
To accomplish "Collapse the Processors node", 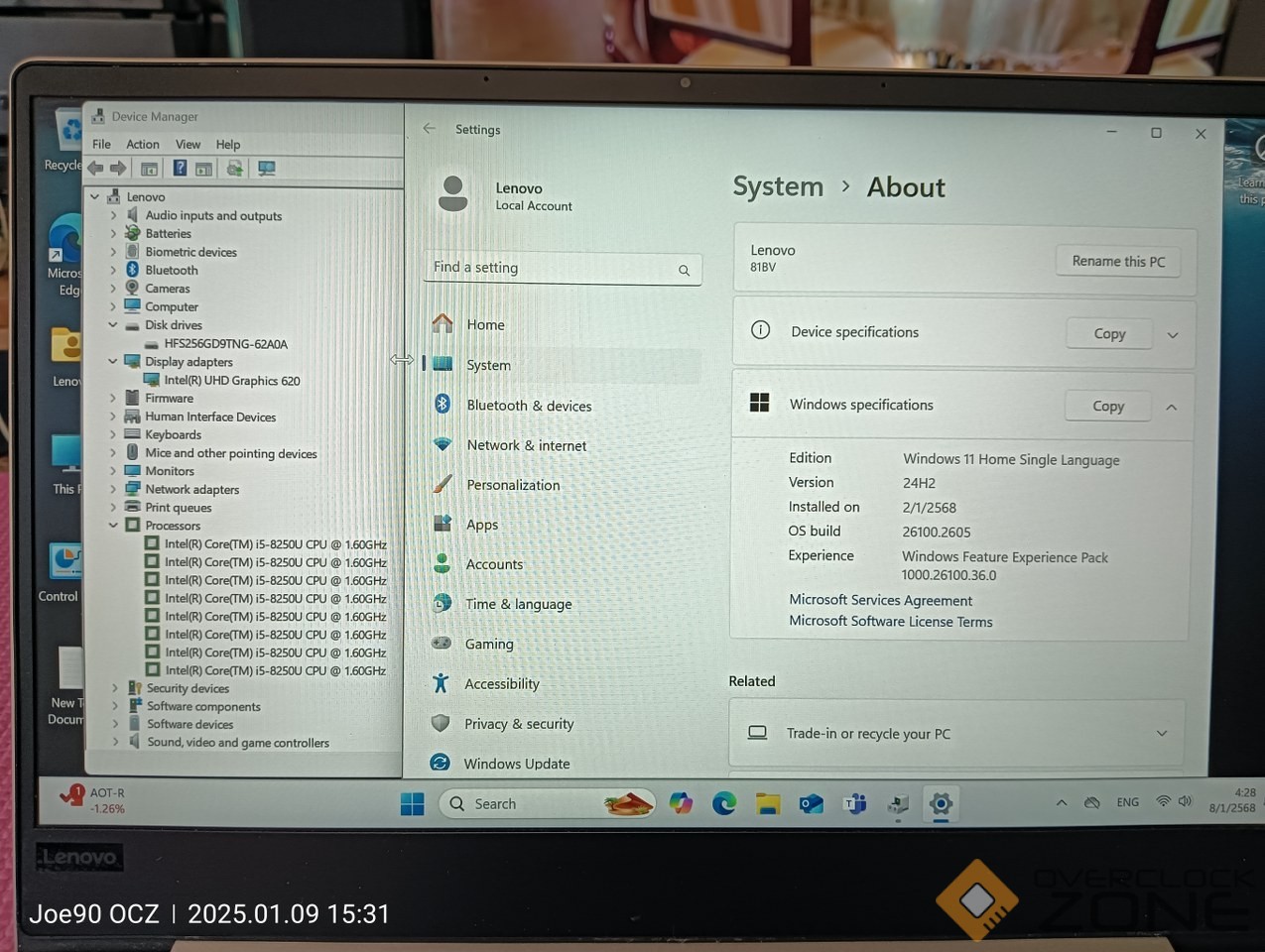I will click(113, 526).
